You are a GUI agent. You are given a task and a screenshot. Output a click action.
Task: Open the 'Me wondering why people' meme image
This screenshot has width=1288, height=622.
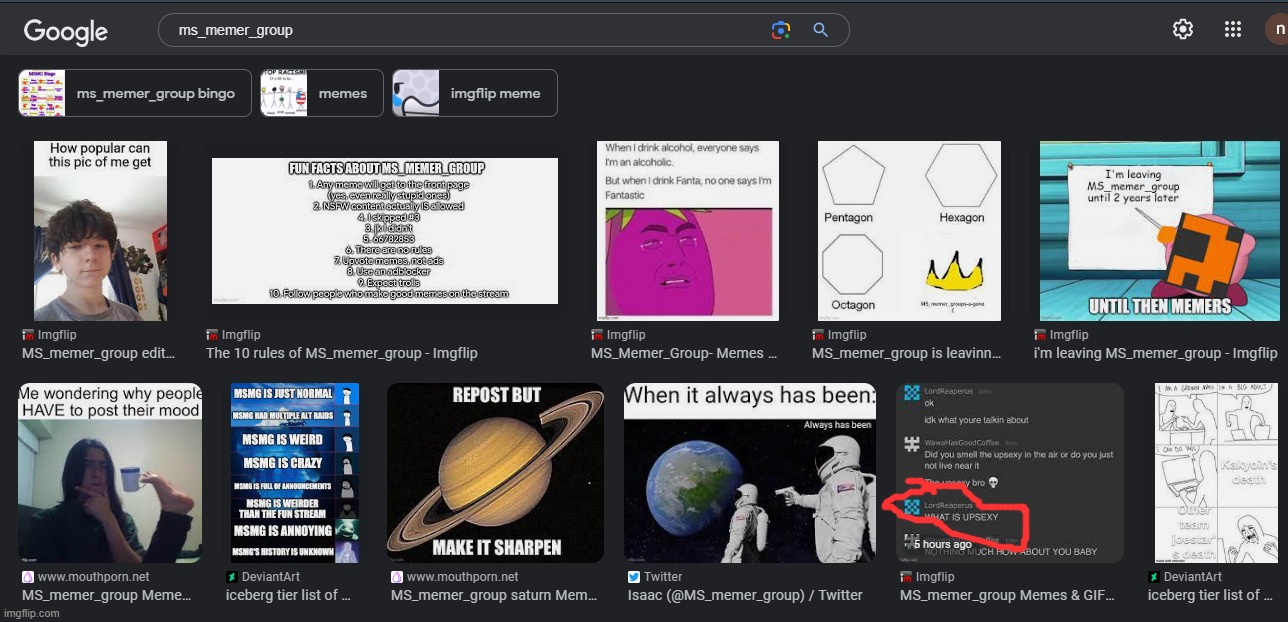tap(110, 473)
